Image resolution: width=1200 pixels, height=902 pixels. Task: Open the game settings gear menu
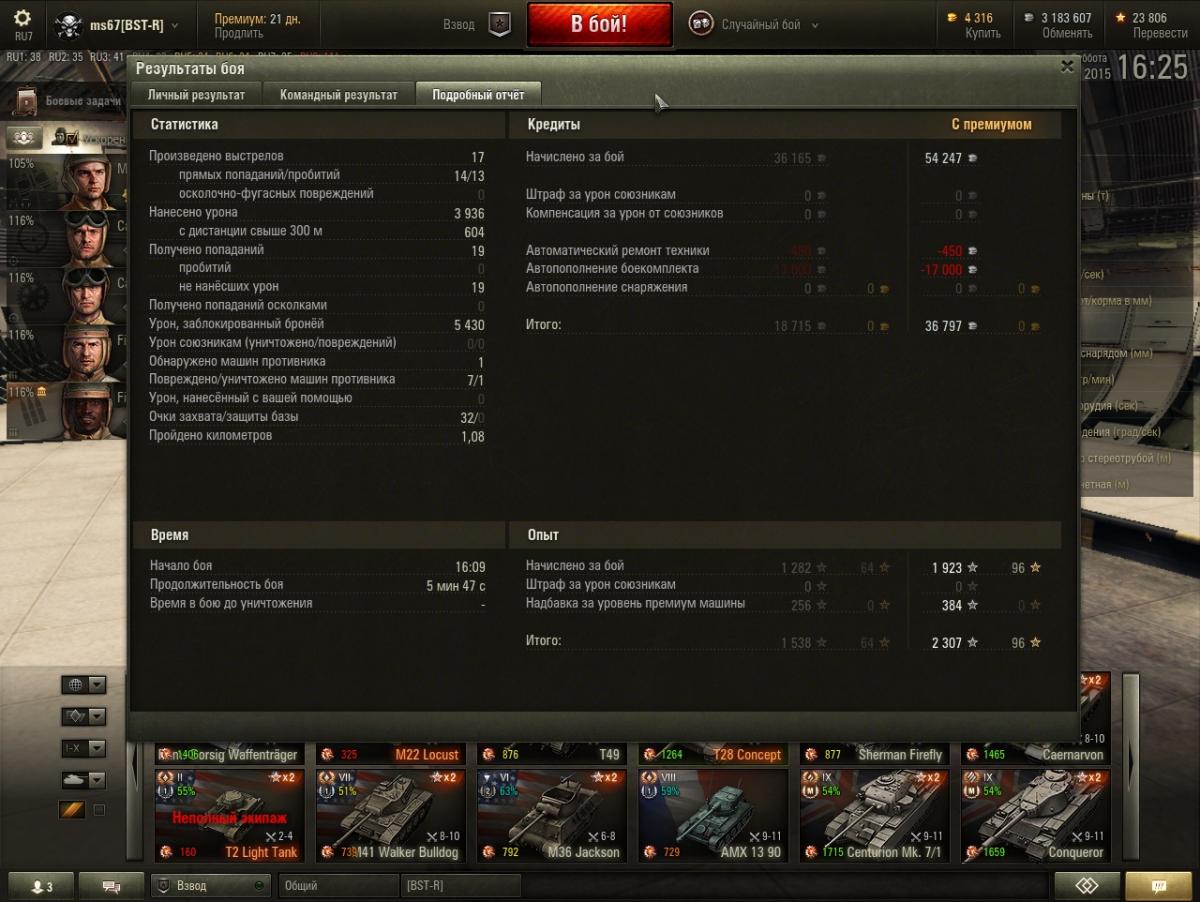pos(22,18)
